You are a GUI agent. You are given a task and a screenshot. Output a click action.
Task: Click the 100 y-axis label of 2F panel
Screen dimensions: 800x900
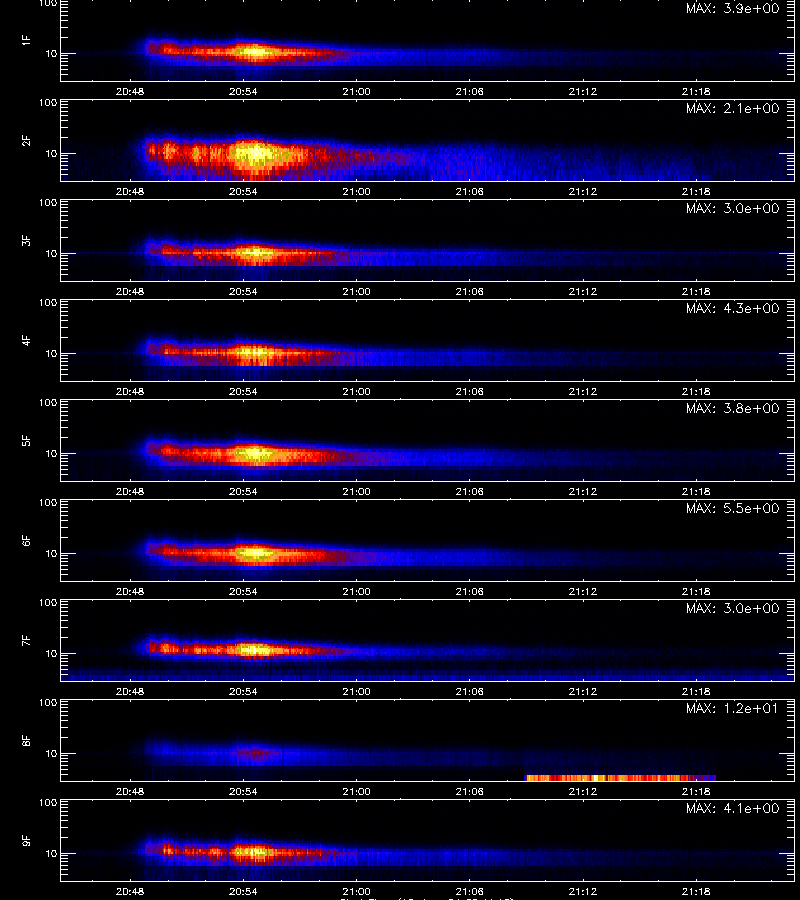pos(48,103)
